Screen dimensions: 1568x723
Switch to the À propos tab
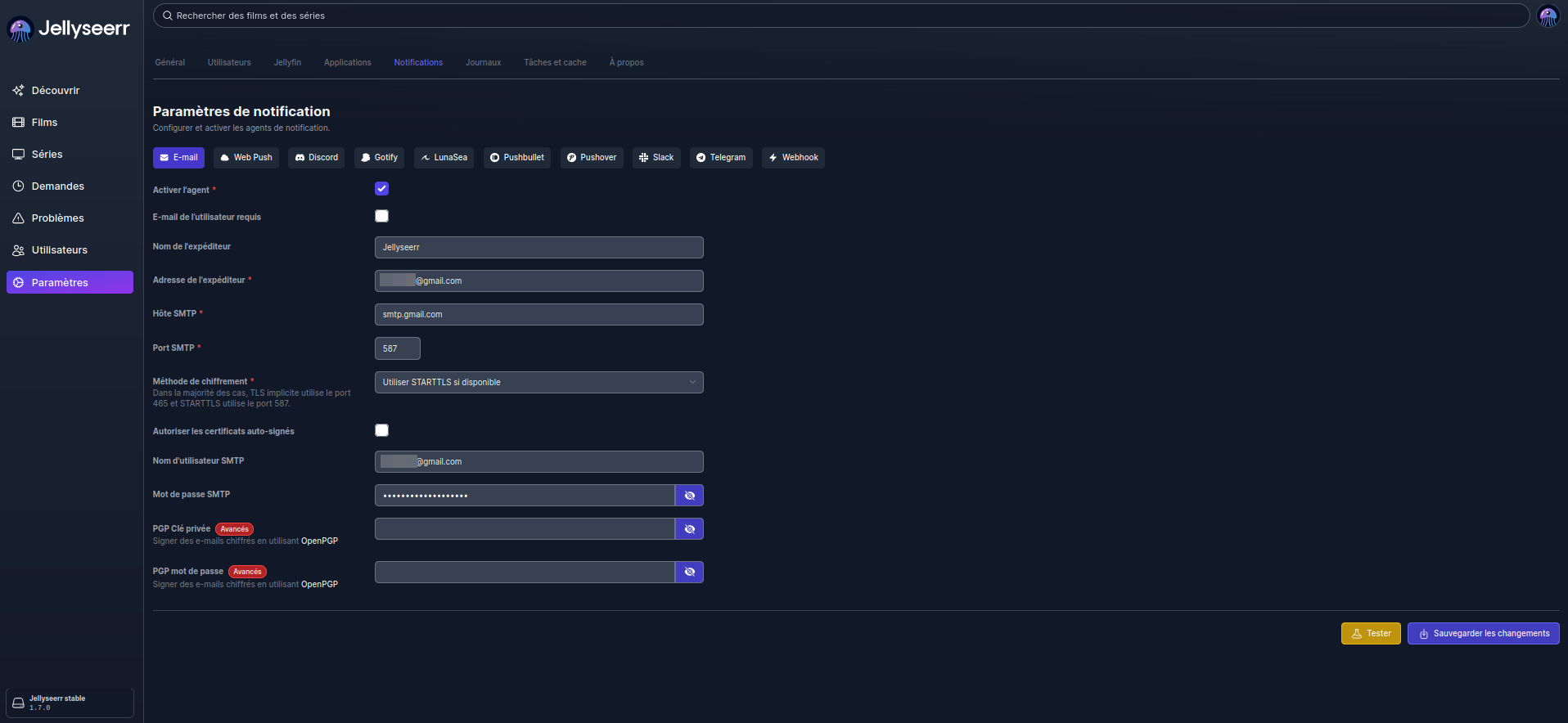click(627, 63)
